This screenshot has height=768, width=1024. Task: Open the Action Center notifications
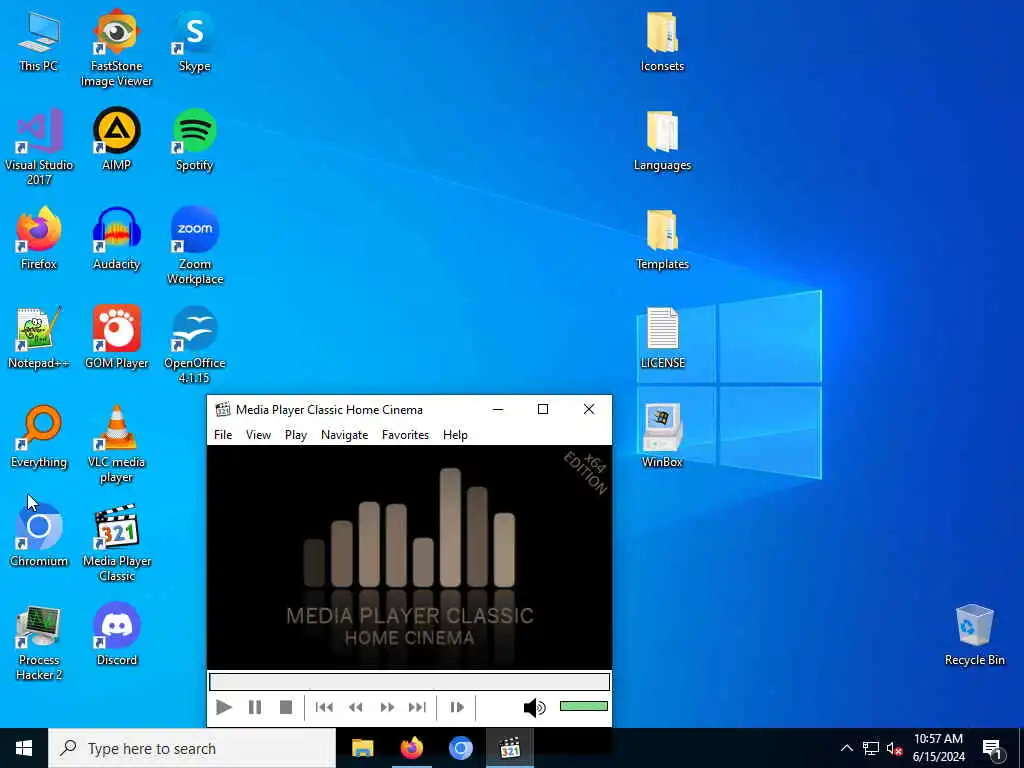click(992, 748)
